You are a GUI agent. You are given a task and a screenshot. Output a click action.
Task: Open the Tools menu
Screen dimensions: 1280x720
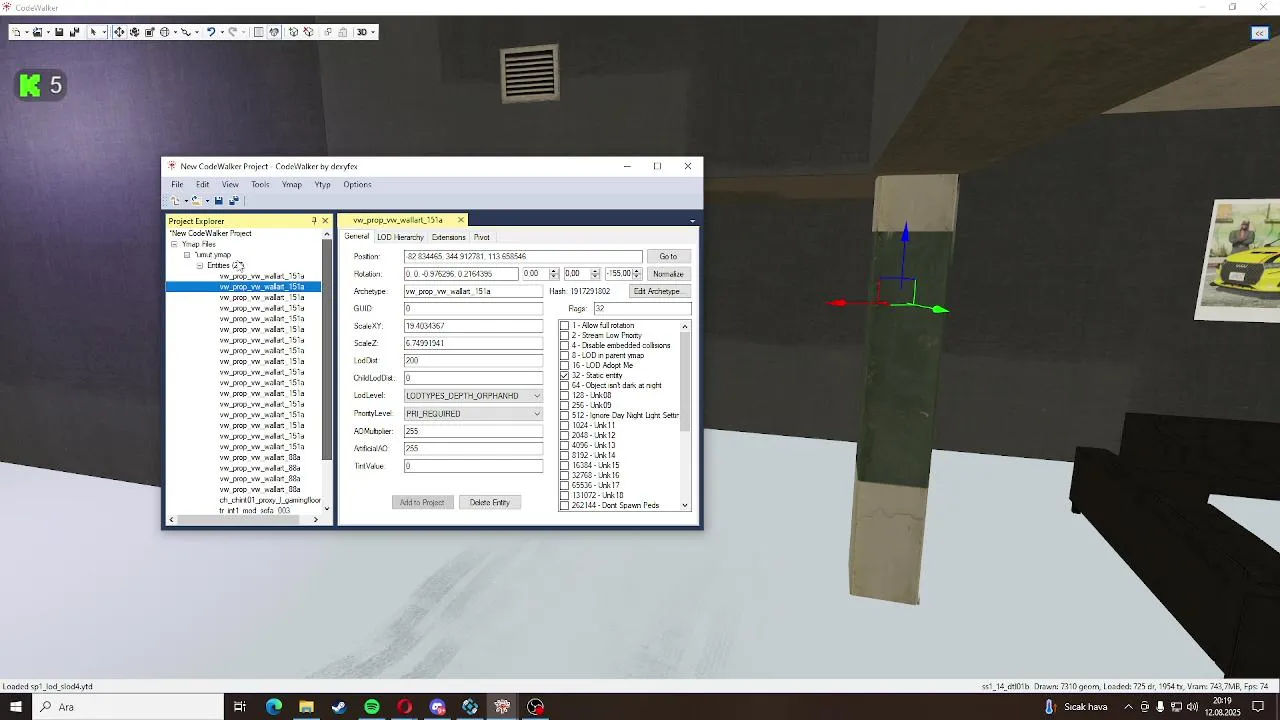coord(260,185)
